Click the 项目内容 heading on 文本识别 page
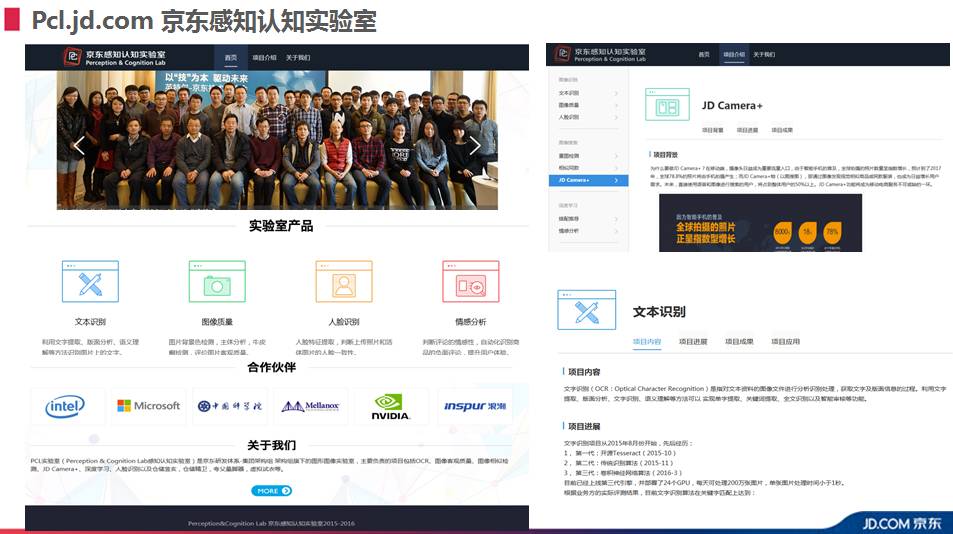 pos(584,372)
